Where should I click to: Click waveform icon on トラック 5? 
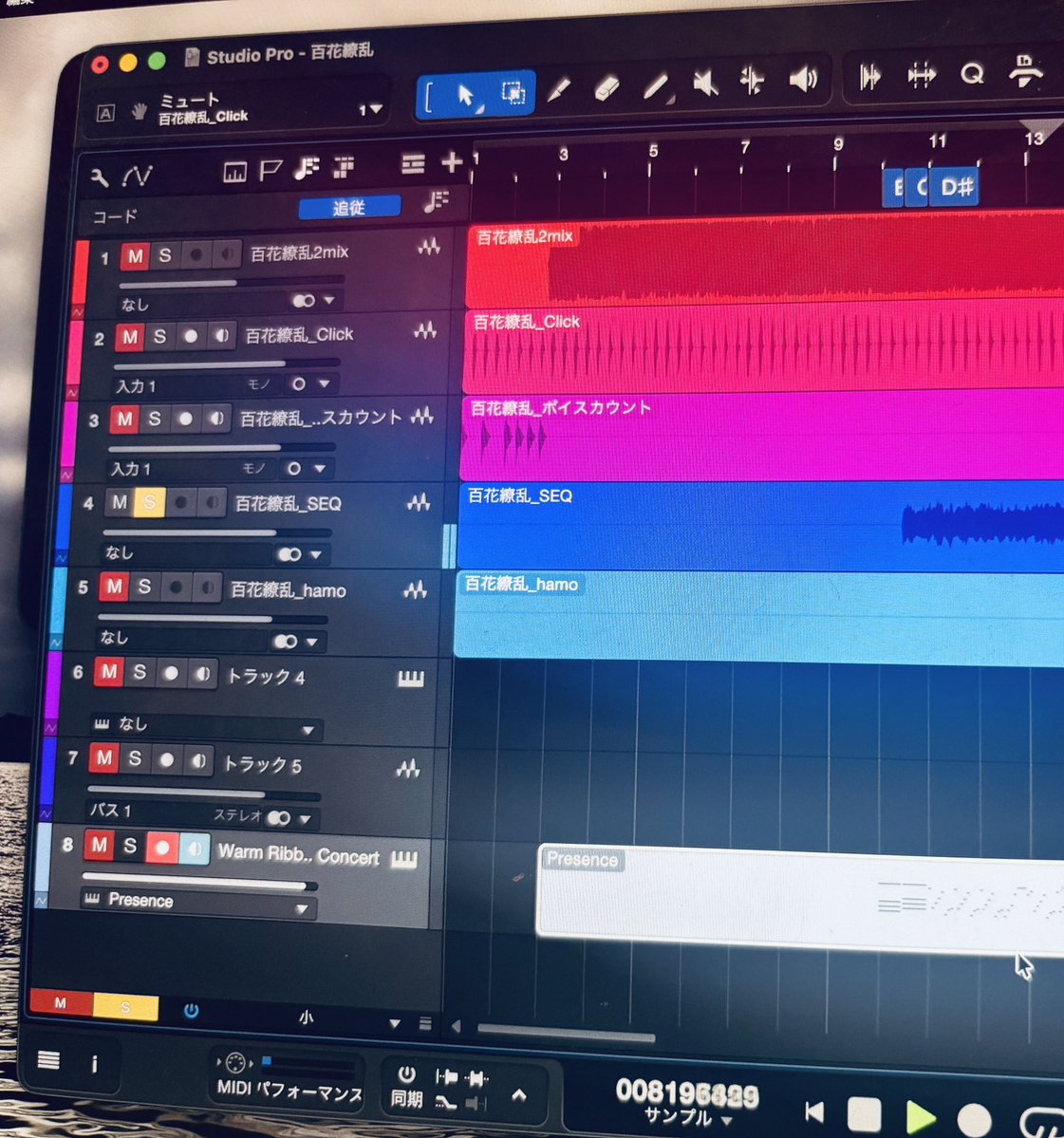click(408, 769)
